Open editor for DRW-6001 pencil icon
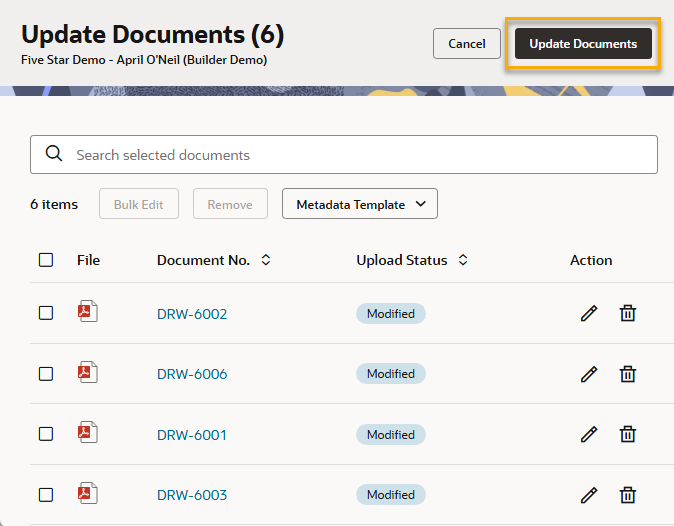The image size is (674, 526). pyautogui.click(x=589, y=434)
